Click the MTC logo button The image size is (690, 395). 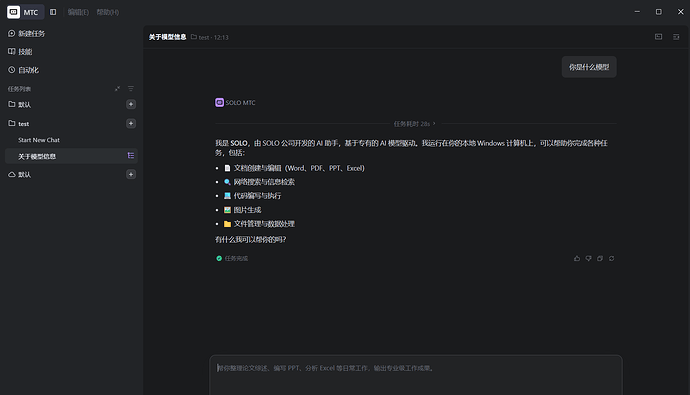[x=25, y=12]
